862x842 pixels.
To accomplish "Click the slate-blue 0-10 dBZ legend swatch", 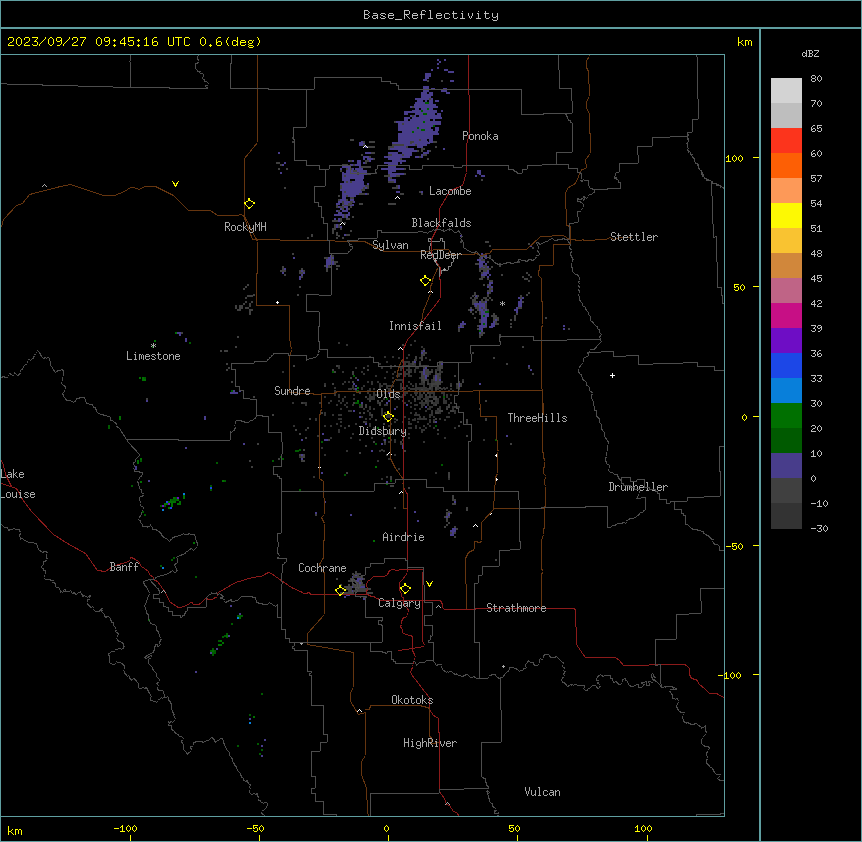I will click(x=786, y=466).
